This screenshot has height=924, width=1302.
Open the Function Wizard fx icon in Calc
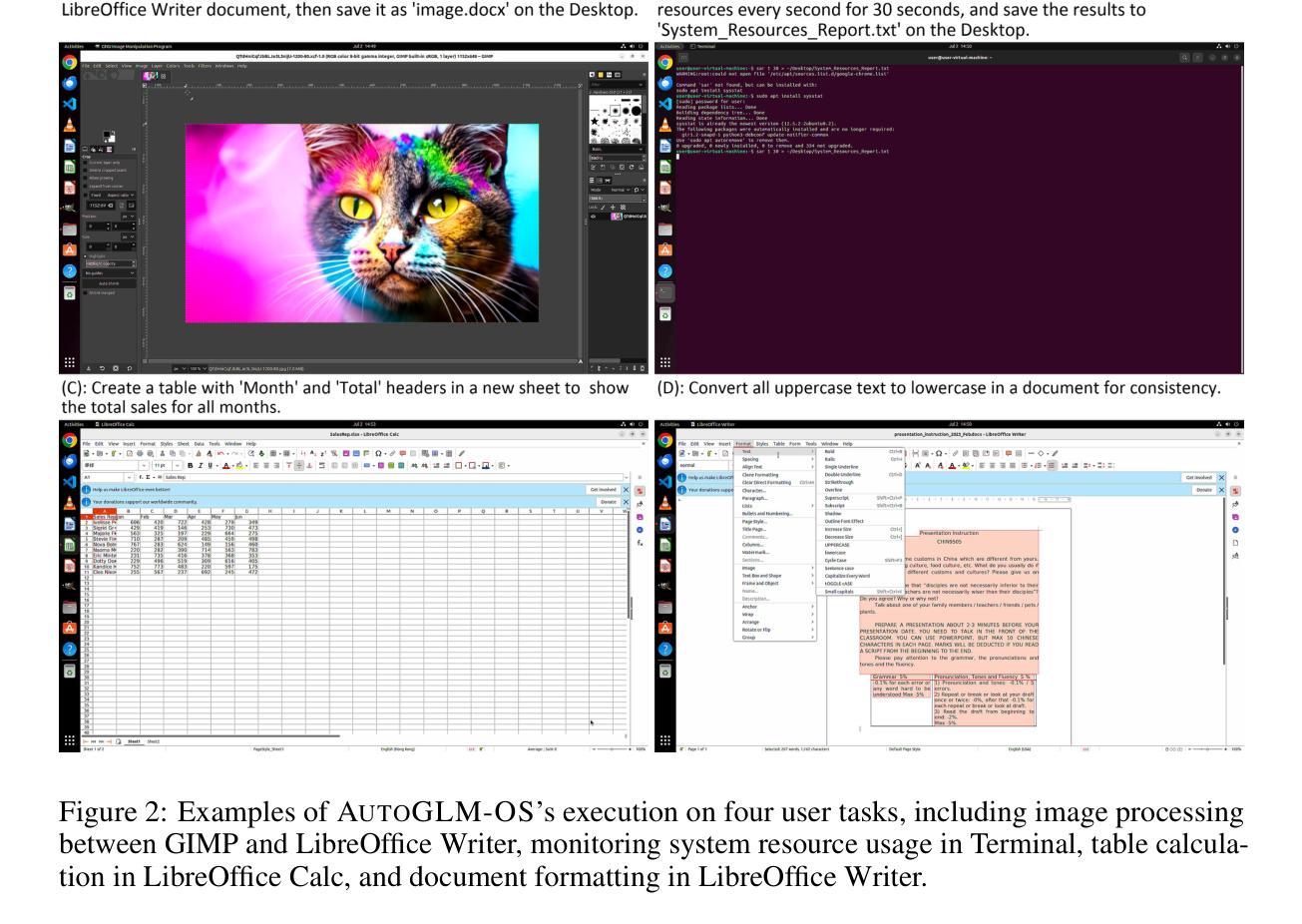[x=141, y=477]
